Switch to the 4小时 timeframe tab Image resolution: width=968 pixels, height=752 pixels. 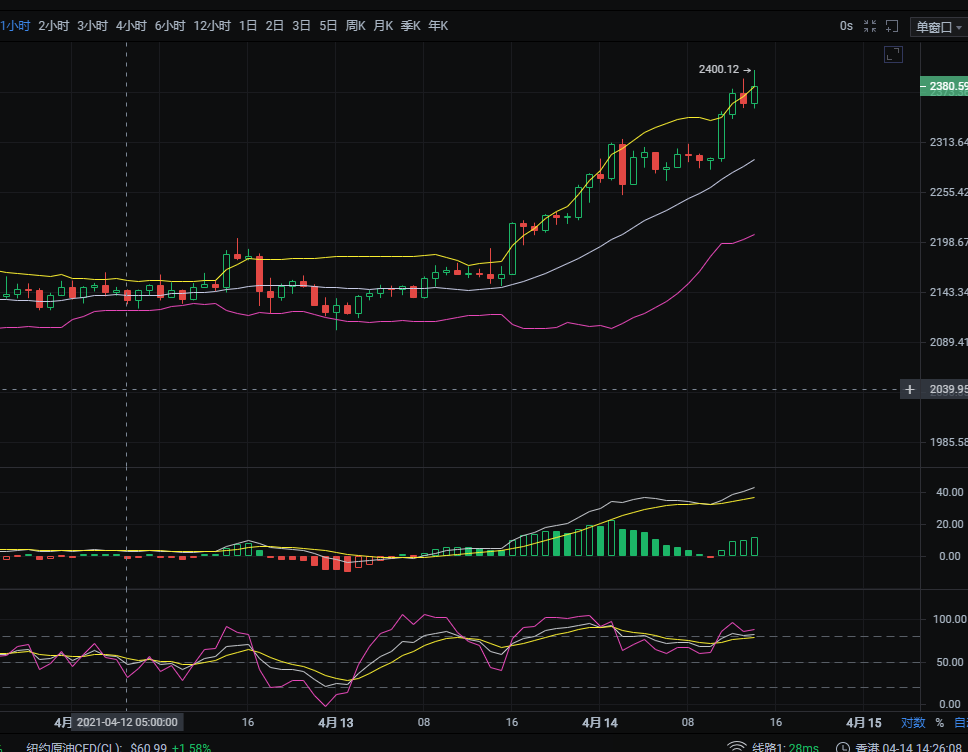pyautogui.click(x=131, y=26)
